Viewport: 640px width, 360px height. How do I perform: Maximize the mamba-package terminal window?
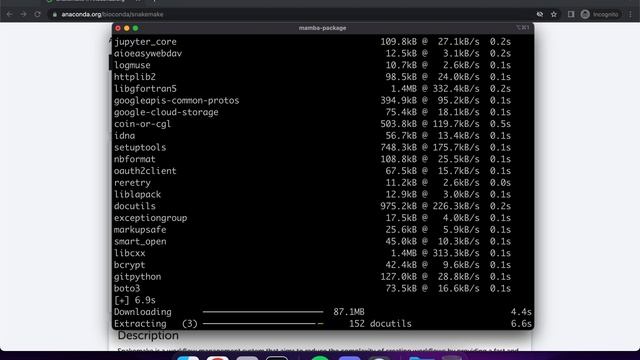click(136, 28)
